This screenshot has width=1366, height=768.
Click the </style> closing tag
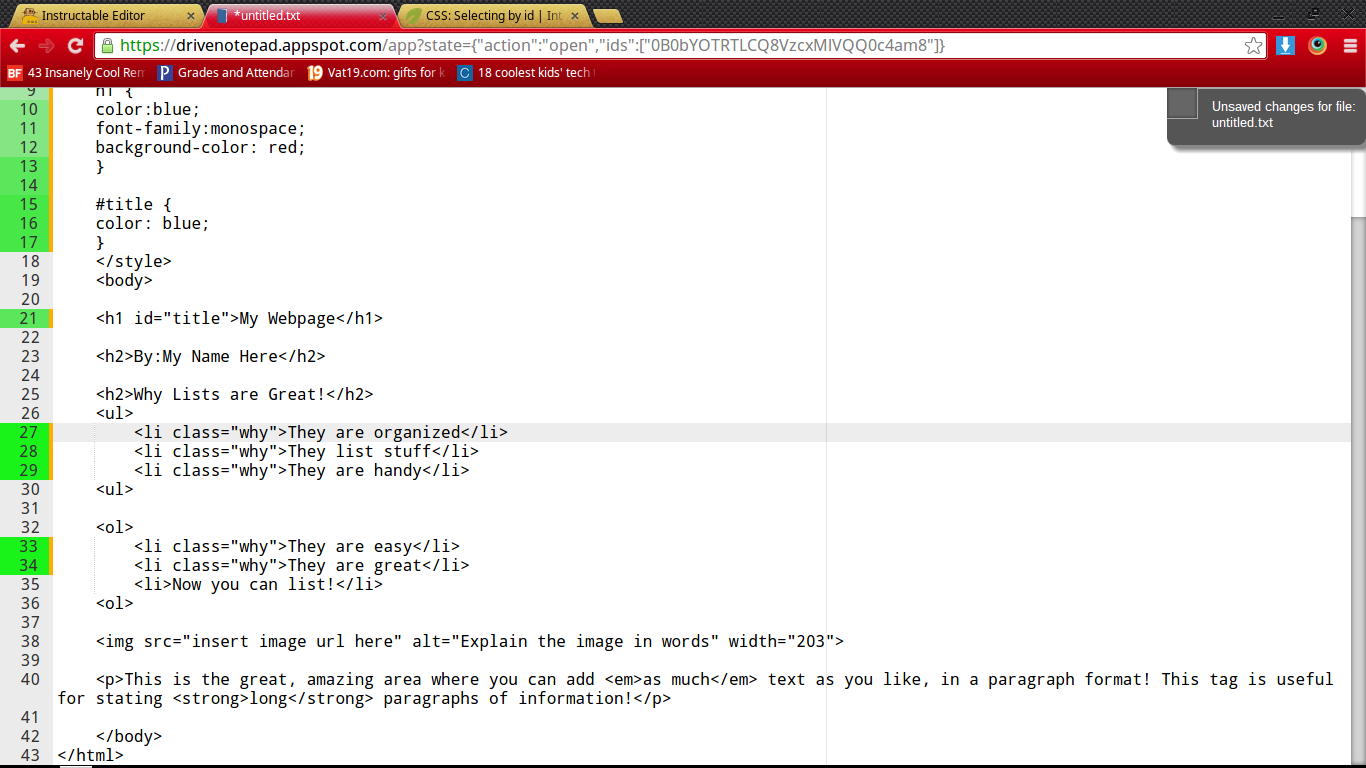tap(134, 261)
